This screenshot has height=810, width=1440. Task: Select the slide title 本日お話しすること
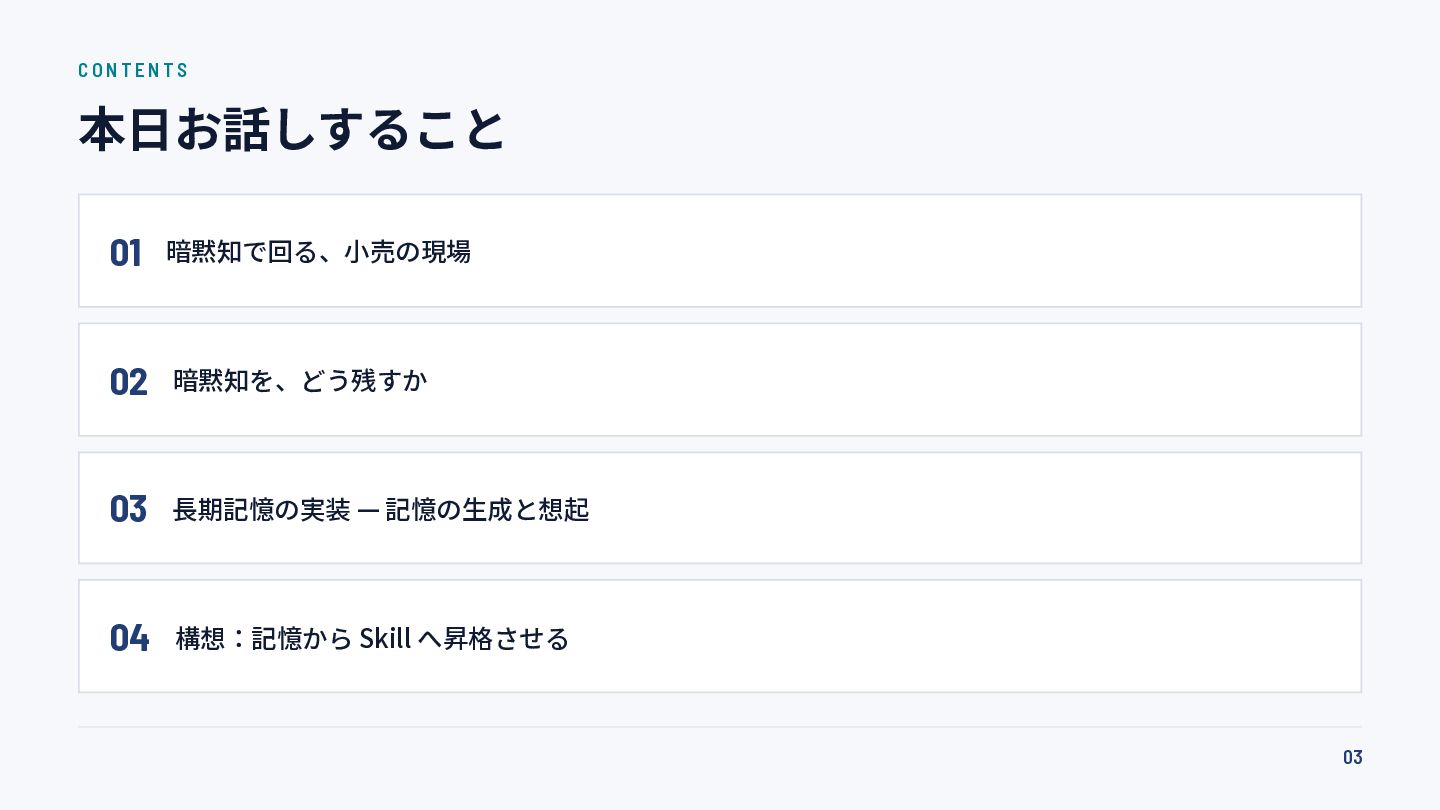(292, 129)
